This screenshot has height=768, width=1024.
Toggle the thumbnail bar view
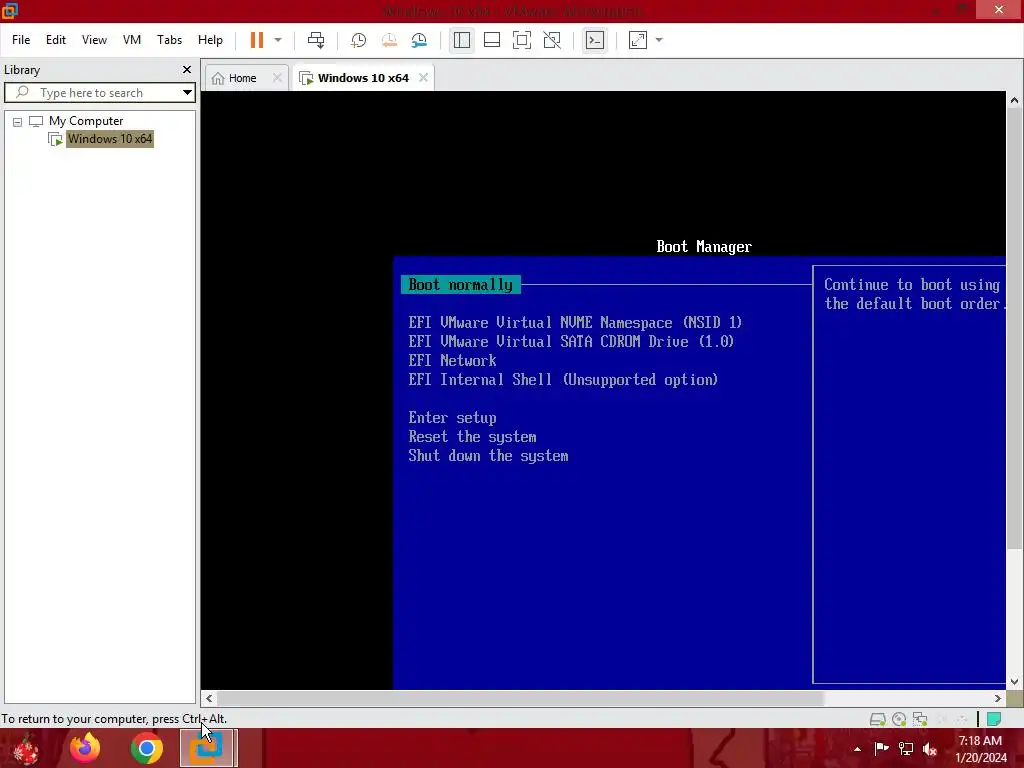pyautogui.click(x=492, y=40)
